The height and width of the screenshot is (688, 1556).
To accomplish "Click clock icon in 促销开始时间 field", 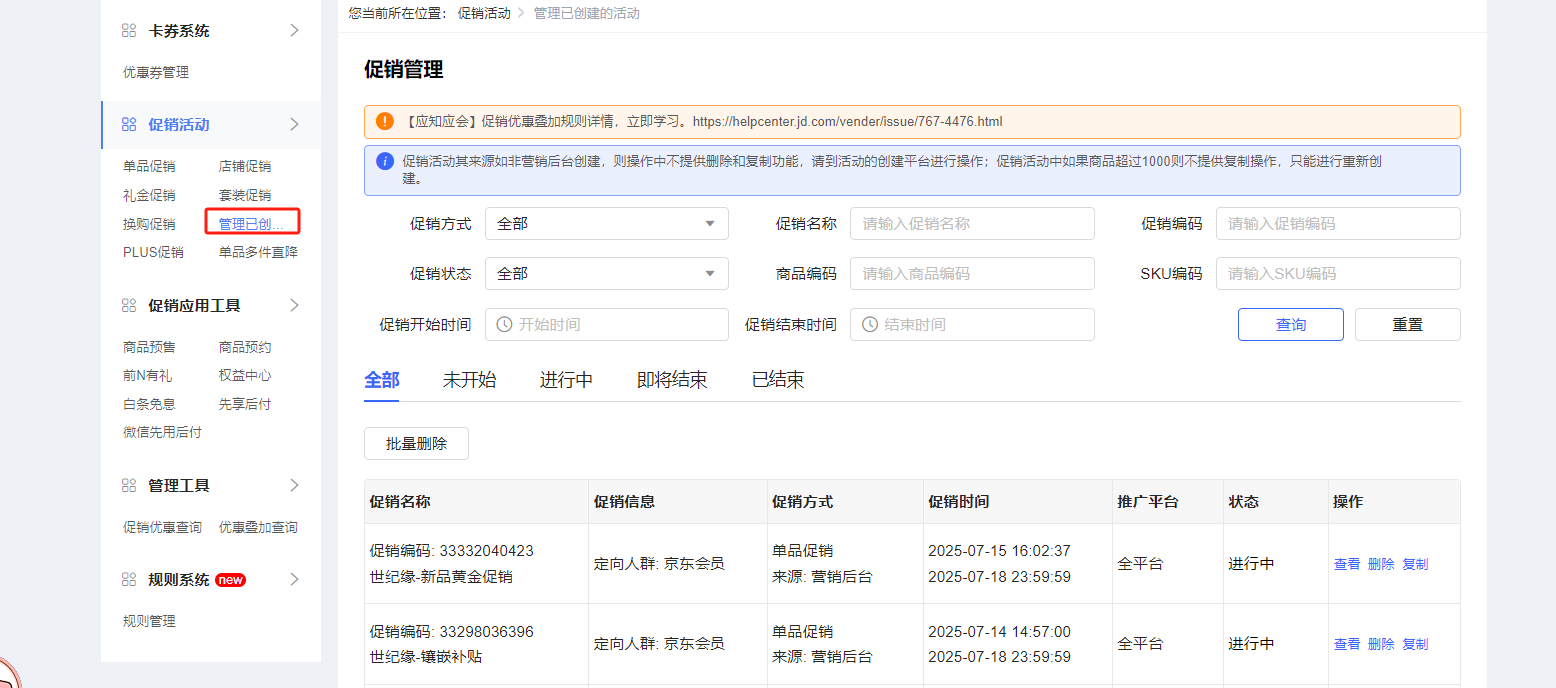I will [x=505, y=324].
